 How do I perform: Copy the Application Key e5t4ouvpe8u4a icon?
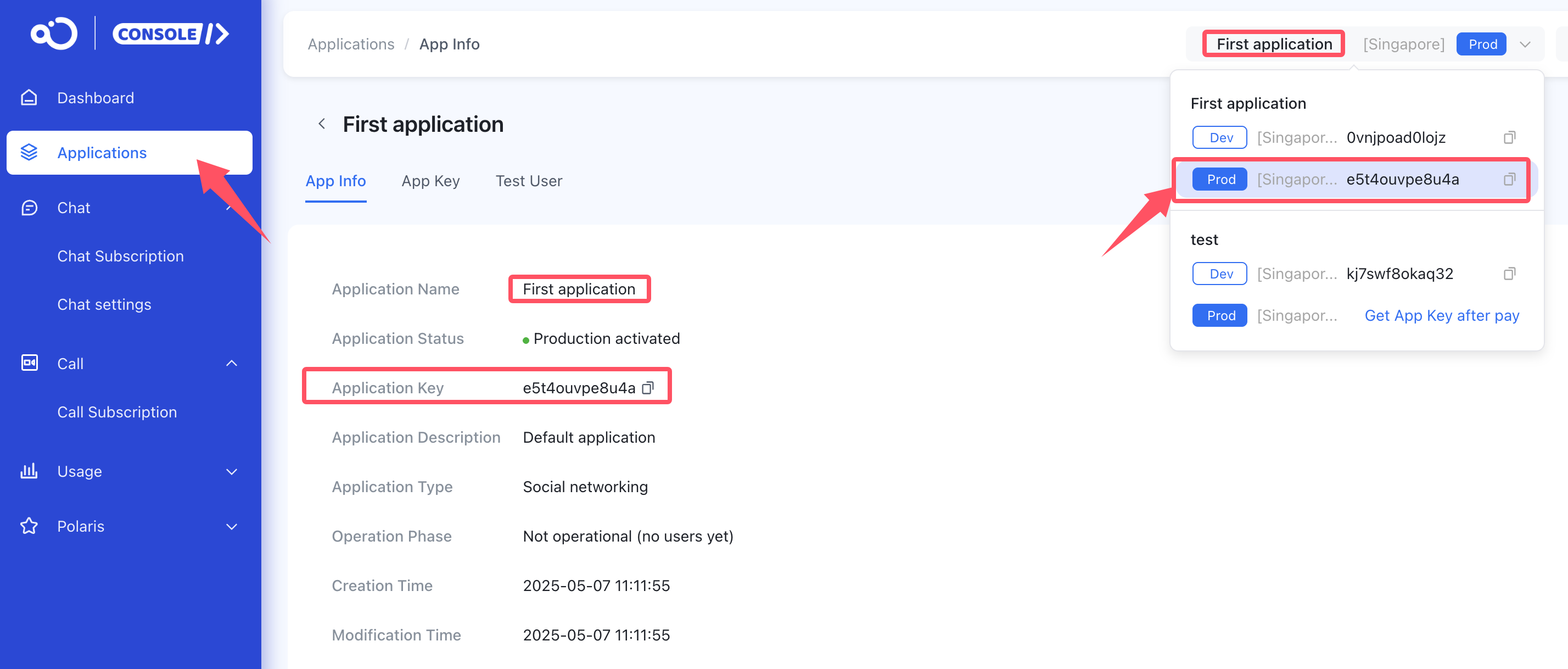648,388
